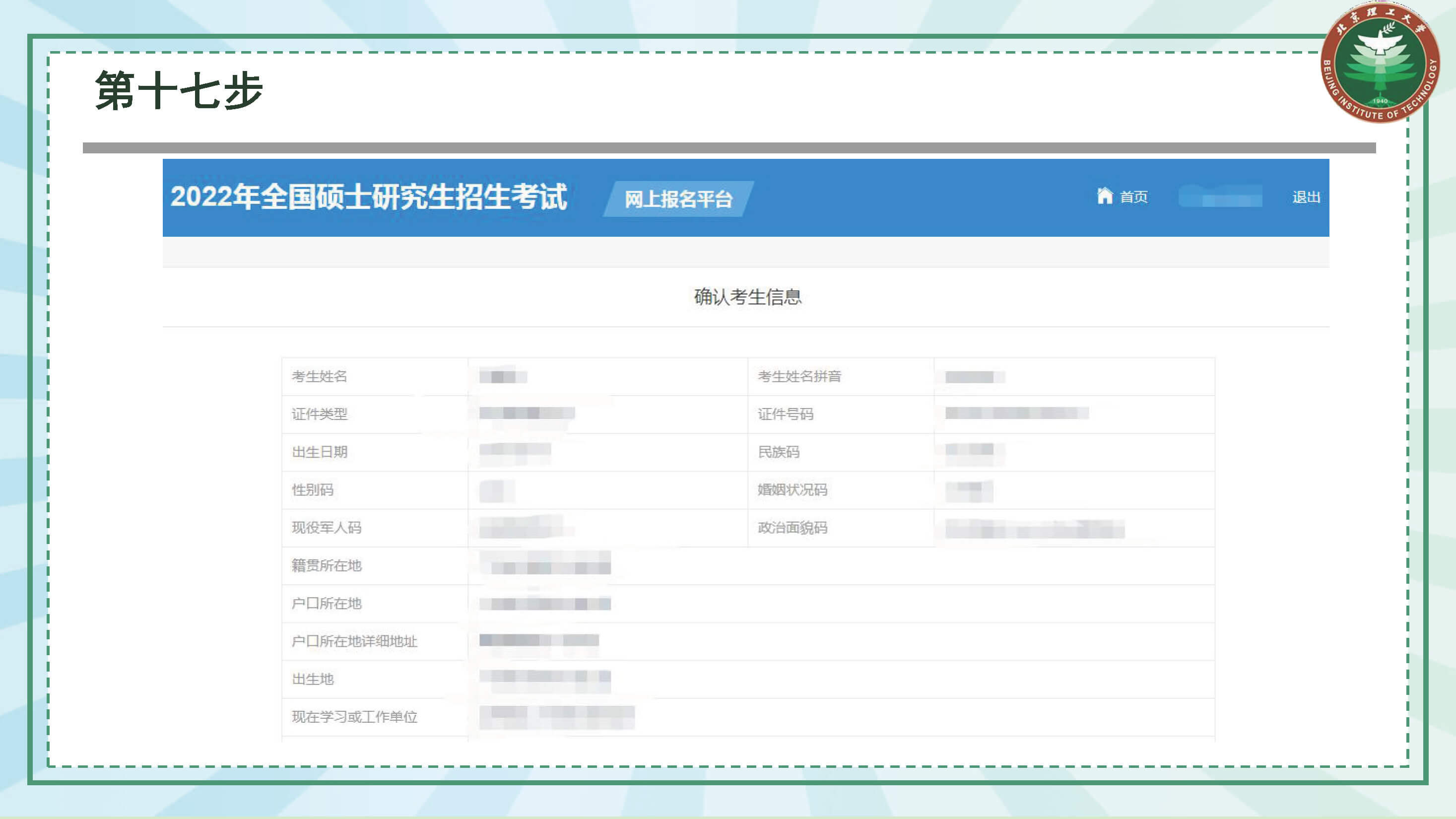Click the 考生姓名 value field

pyautogui.click(x=503, y=376)
